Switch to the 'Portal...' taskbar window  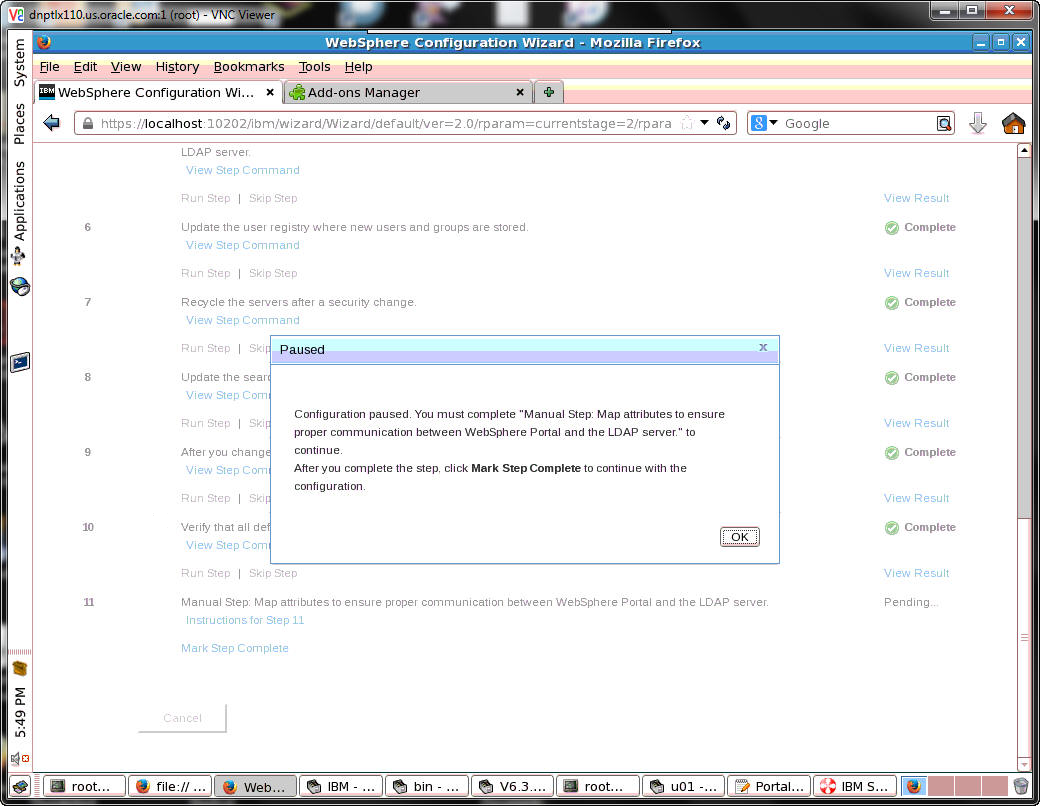pos(769,786)
